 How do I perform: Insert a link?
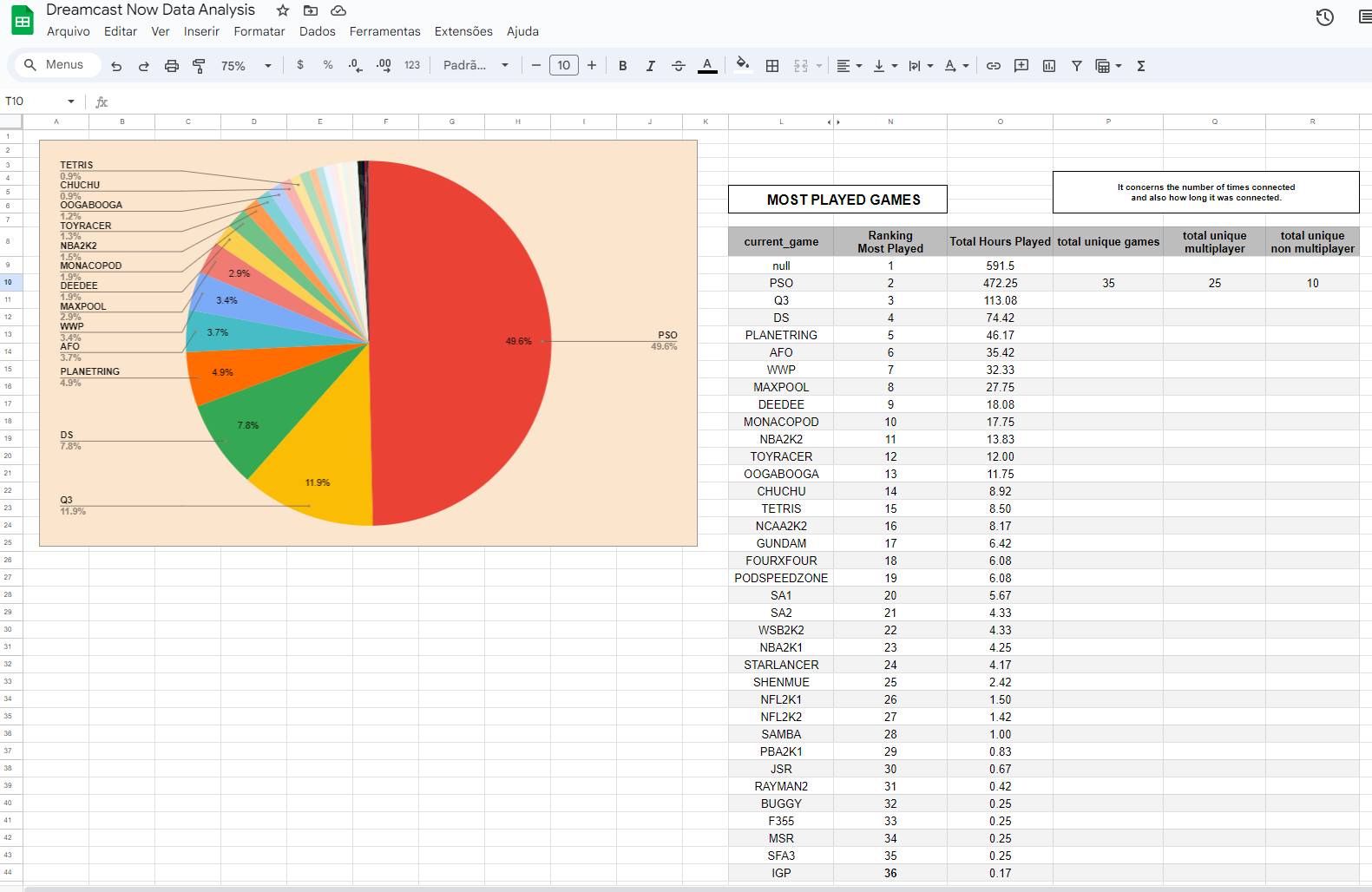point(994,66)
